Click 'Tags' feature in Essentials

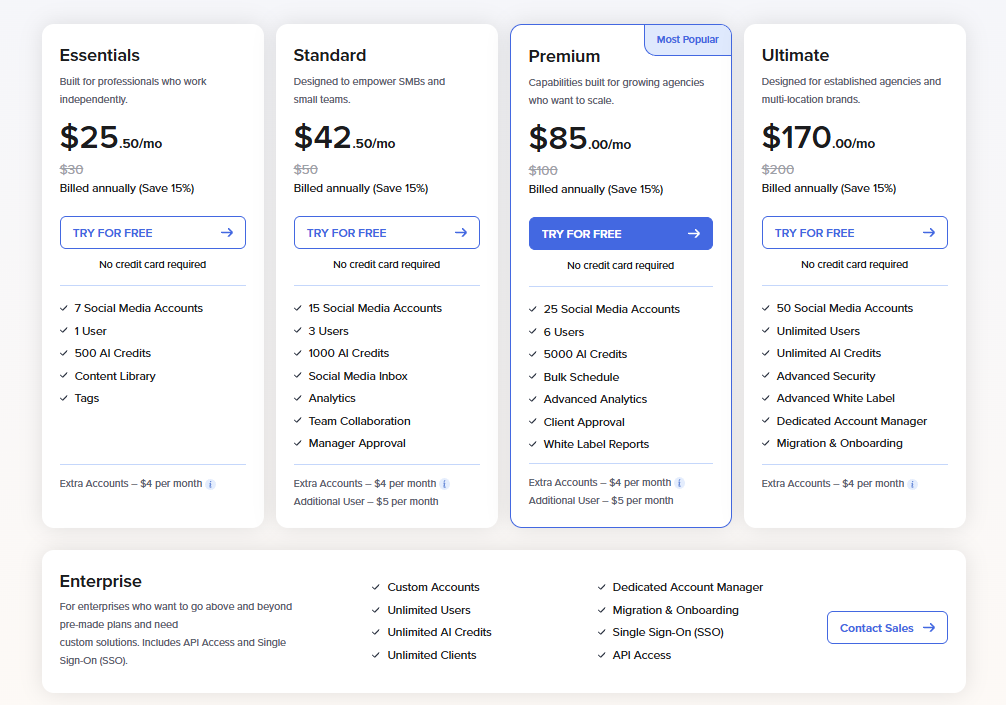(x=87, y=398)
